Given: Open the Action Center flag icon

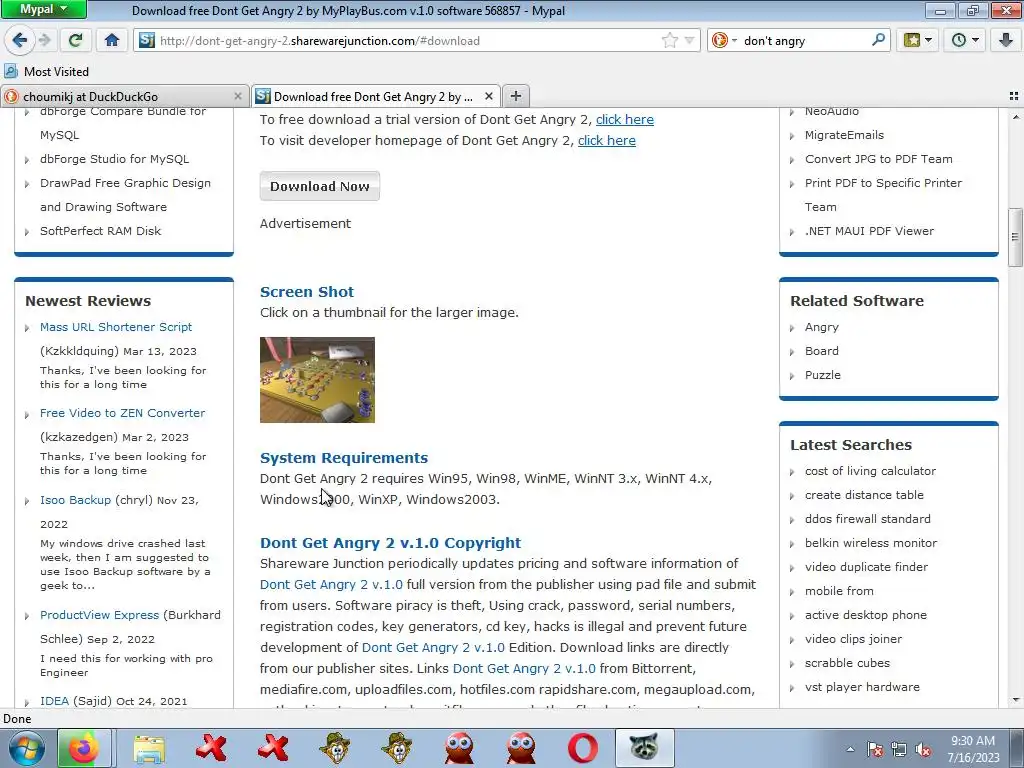Looking at the screenshot, I should (x=875, y=749).
